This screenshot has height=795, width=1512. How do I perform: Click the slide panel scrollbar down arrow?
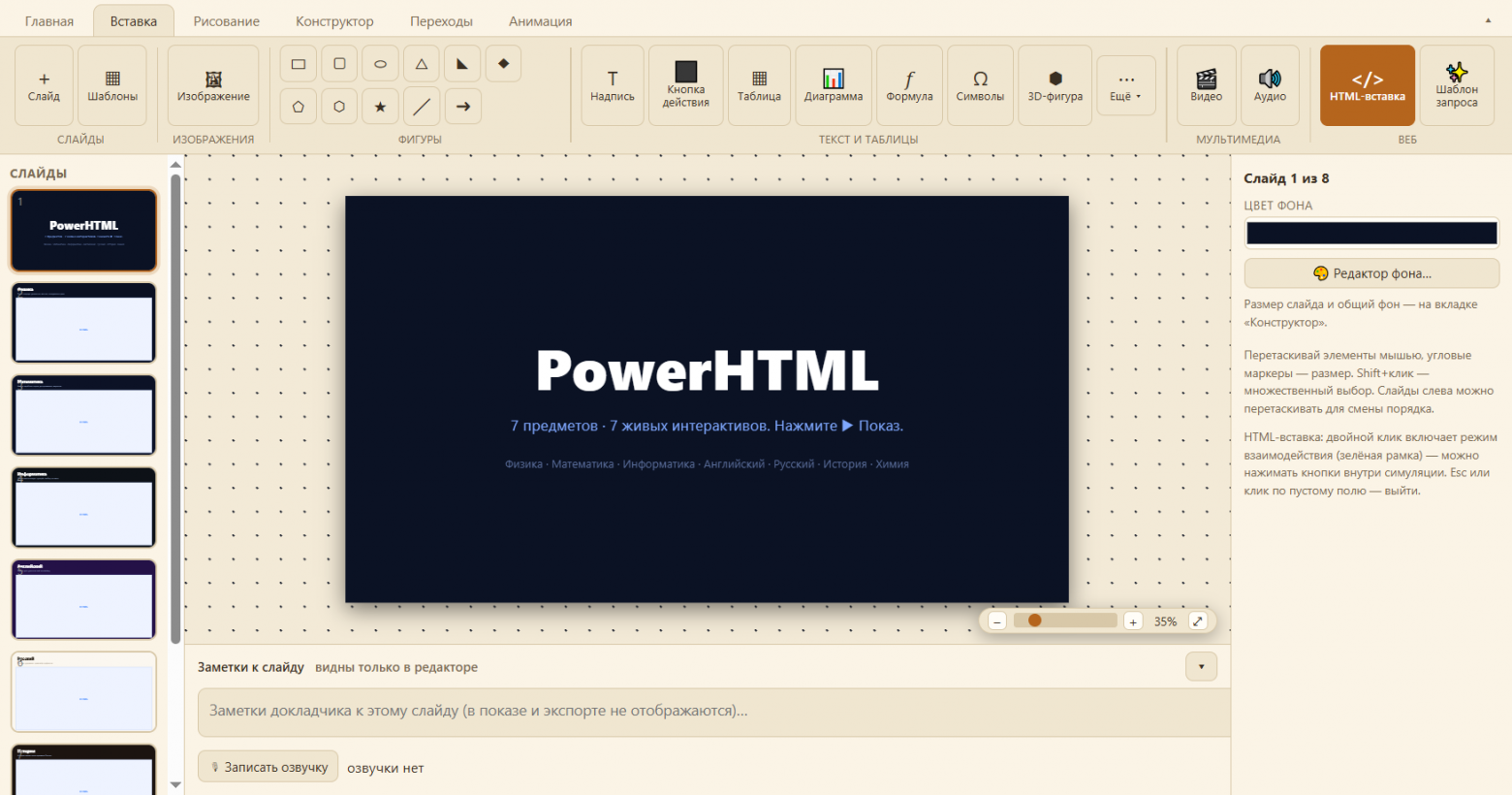point(175,785)
